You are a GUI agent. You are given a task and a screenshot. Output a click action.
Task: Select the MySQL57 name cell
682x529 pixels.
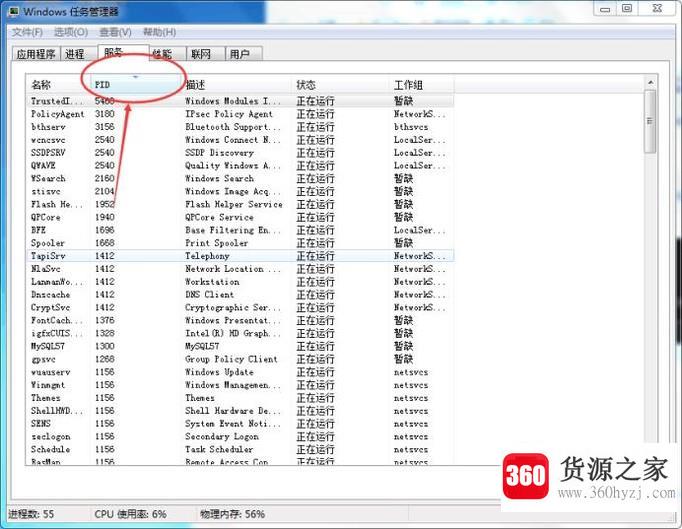[x=48, y=346]
